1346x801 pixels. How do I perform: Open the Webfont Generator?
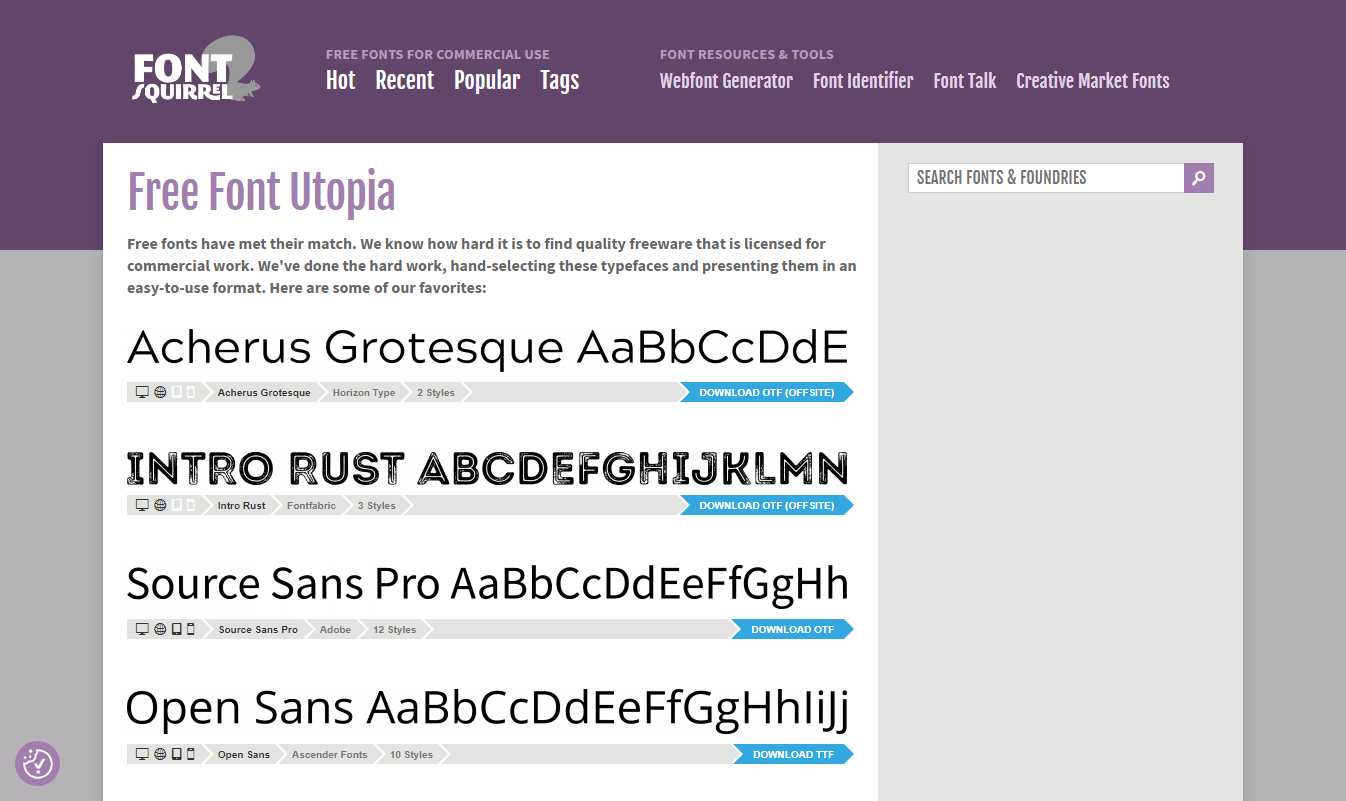pos(726,81)
